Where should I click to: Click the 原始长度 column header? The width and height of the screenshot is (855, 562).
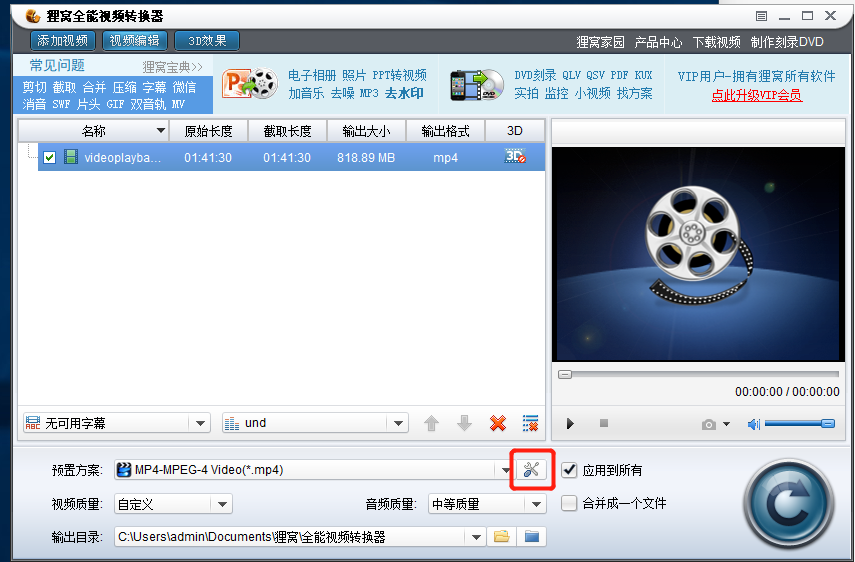pos(208,131)
